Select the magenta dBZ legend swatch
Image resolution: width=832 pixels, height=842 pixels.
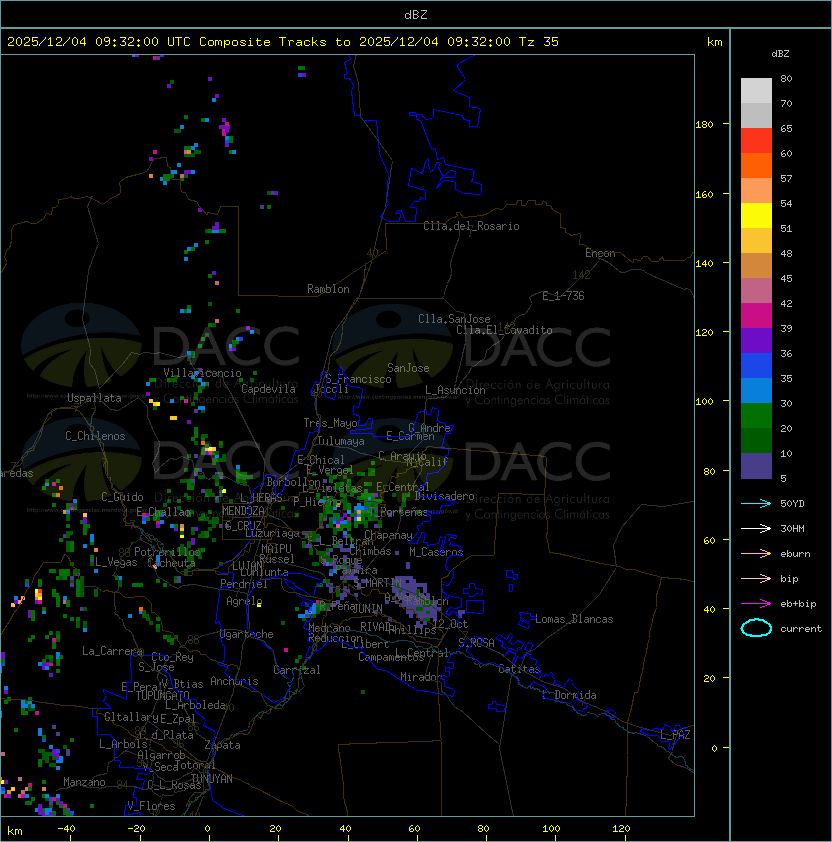click(756, 316)
